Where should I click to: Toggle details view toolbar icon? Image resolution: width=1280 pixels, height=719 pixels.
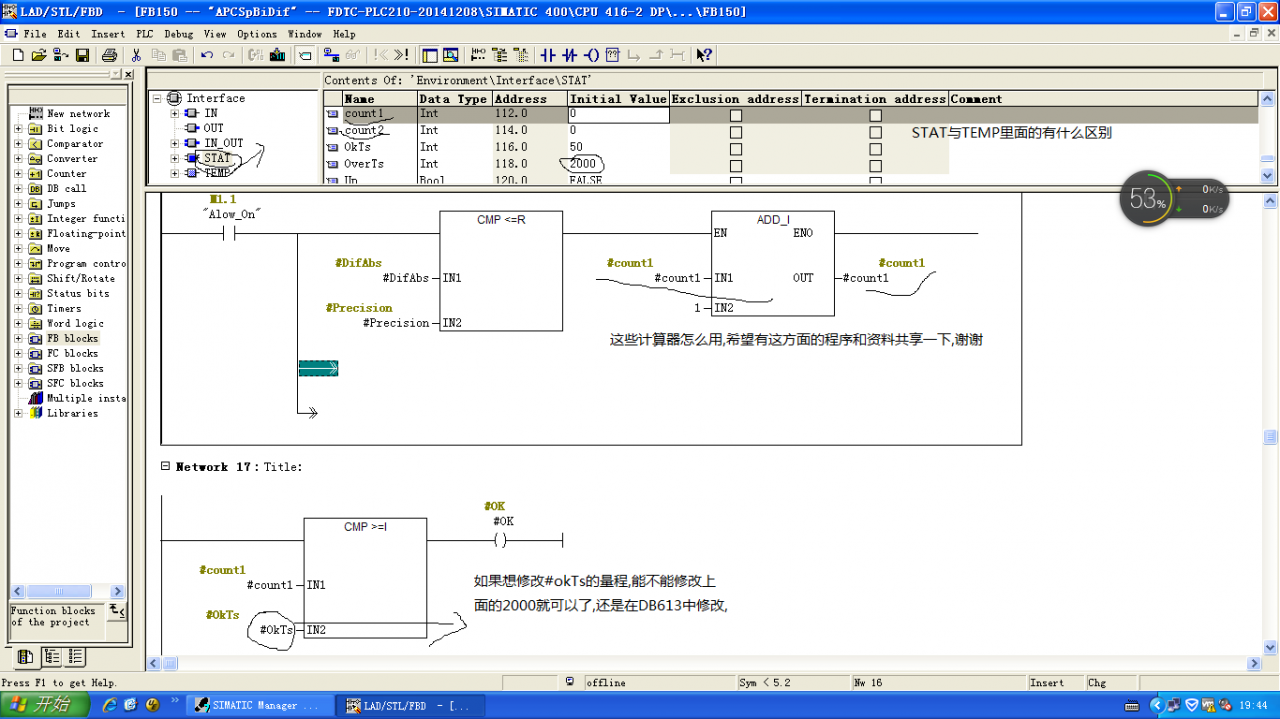coord(451,55)
